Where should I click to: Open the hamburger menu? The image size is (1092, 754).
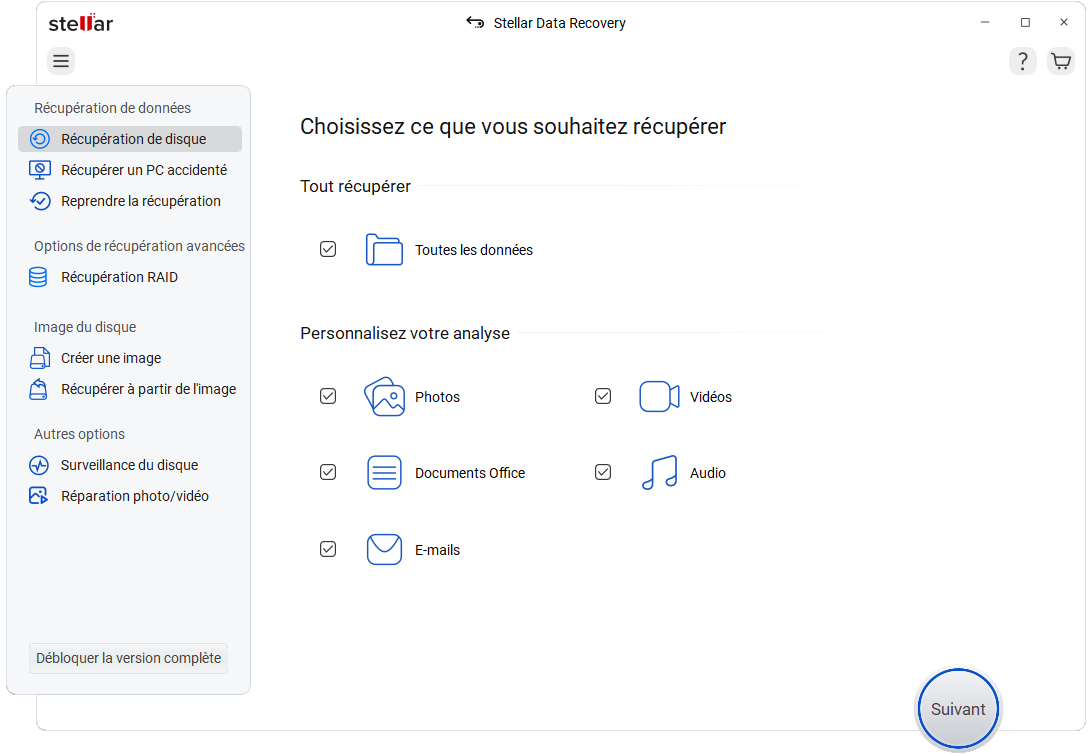point(61,61)
